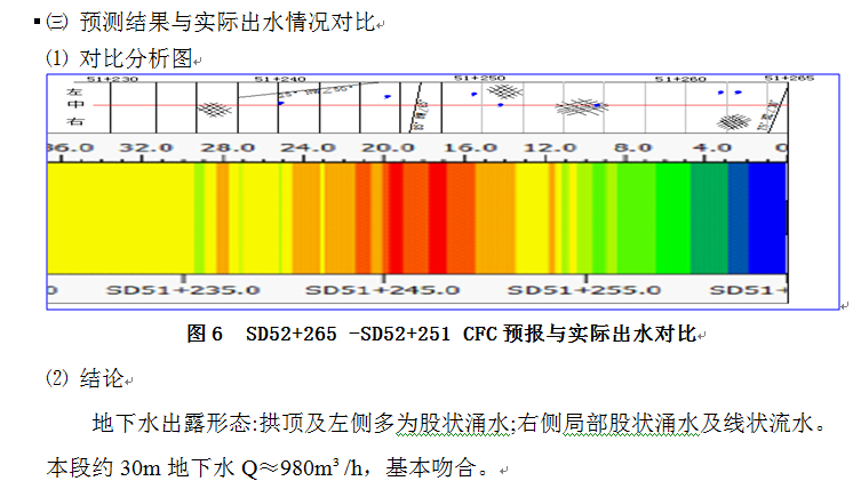Select the embedded CFC comparison figure
Image resolution: width=862 pixels, height=490 pixels.
[443, 191]
